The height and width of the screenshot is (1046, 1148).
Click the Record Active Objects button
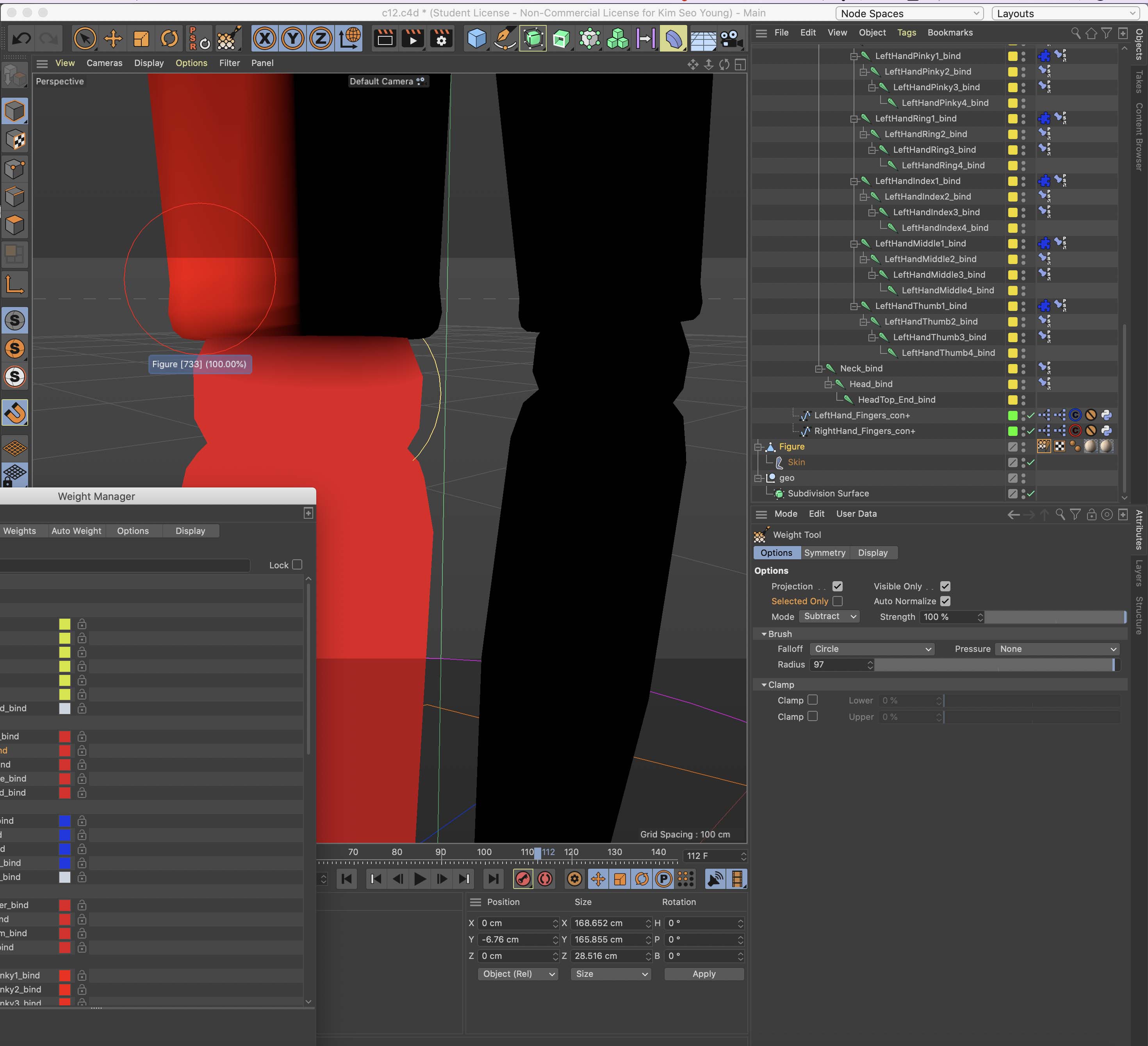click(523, 879)
